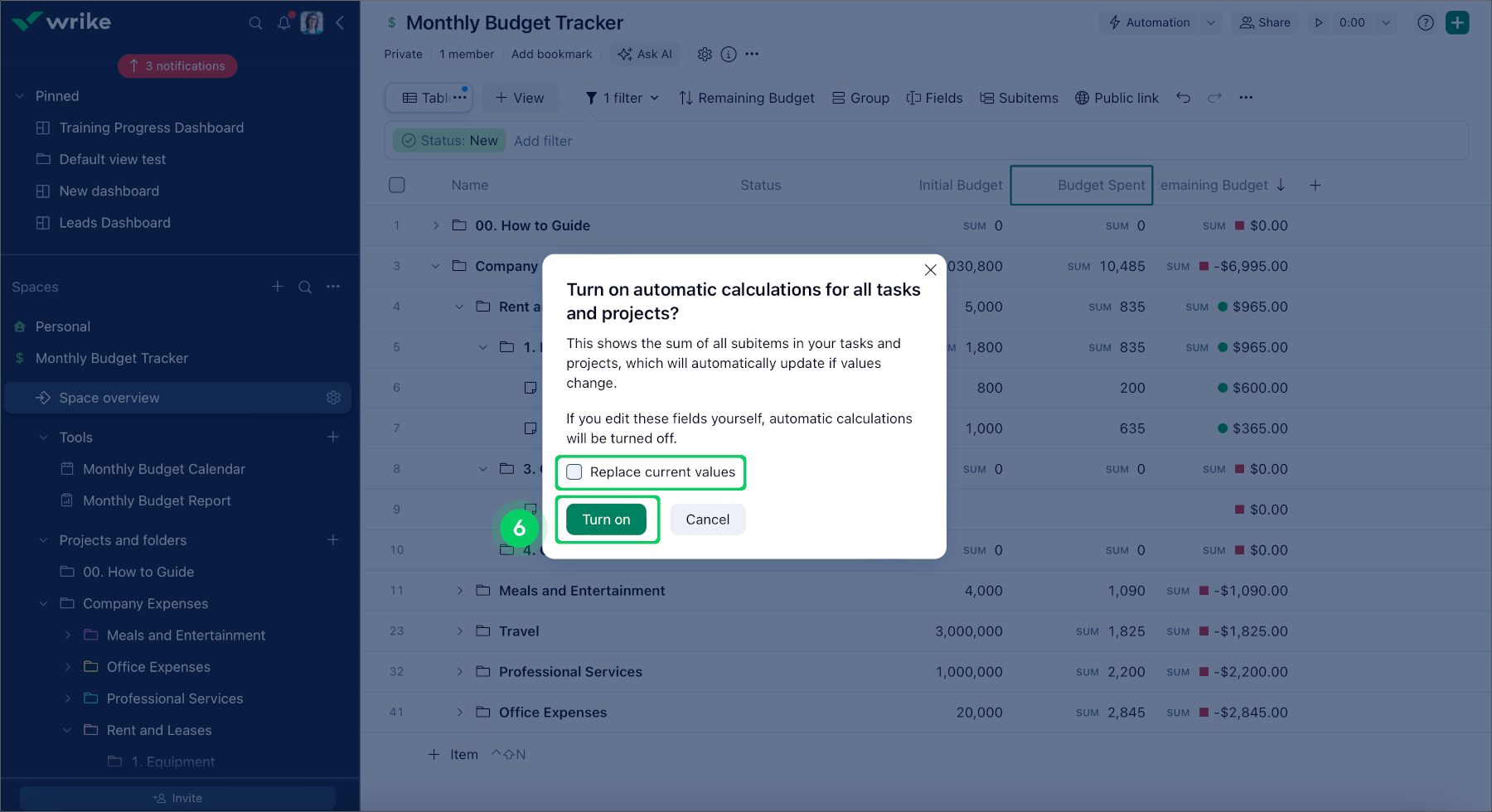Collapse Company Expenses in the sidebar
The width and height of the screenshot is (1492, 812).
coord(43,603)
